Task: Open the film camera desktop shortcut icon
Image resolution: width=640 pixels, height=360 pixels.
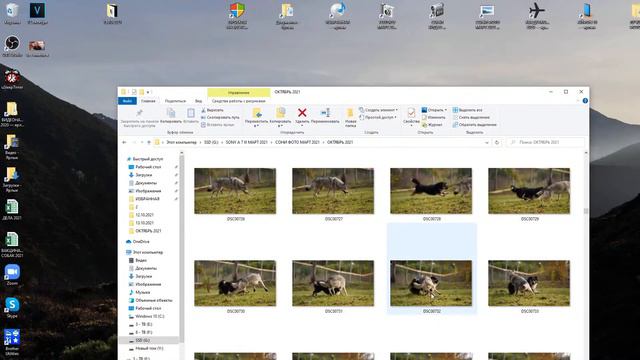Action: (x=436, y=16)
